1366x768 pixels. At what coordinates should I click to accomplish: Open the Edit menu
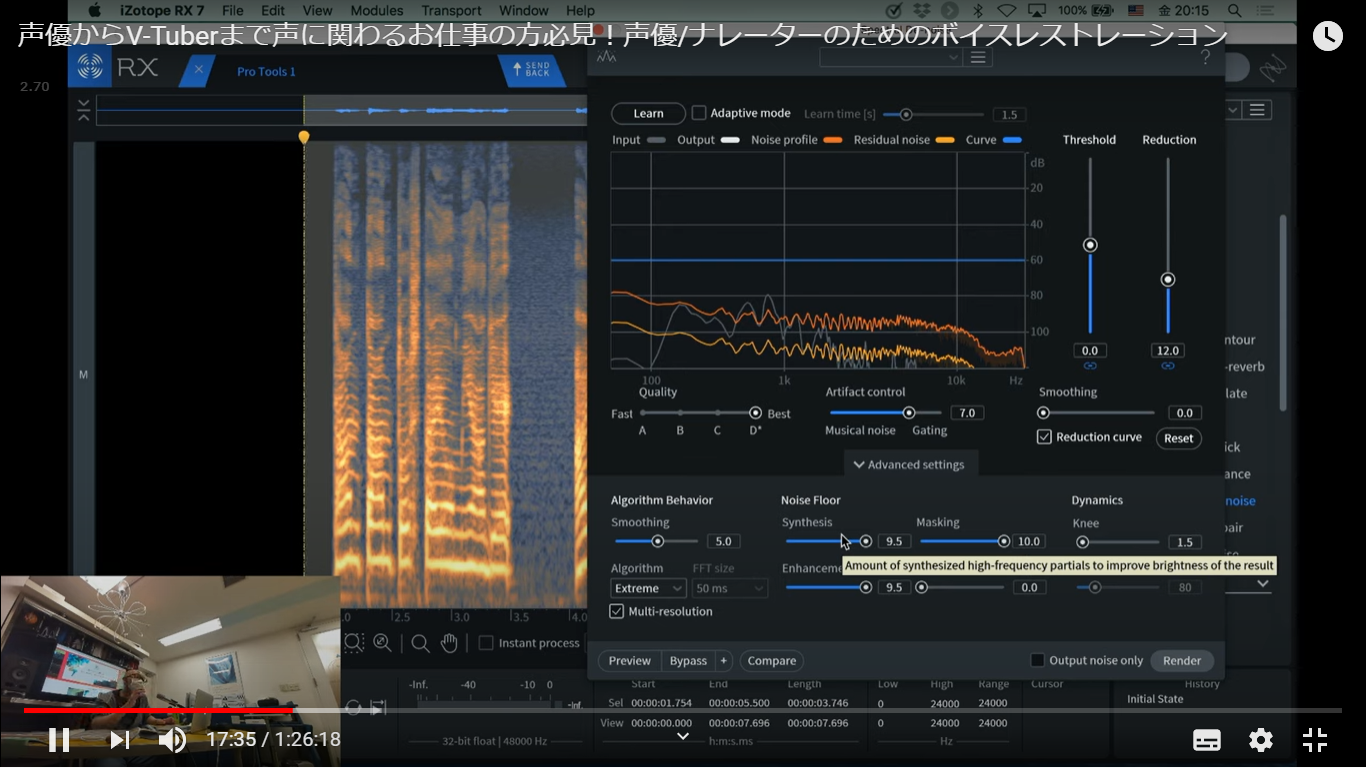click(x=273, y=10)
